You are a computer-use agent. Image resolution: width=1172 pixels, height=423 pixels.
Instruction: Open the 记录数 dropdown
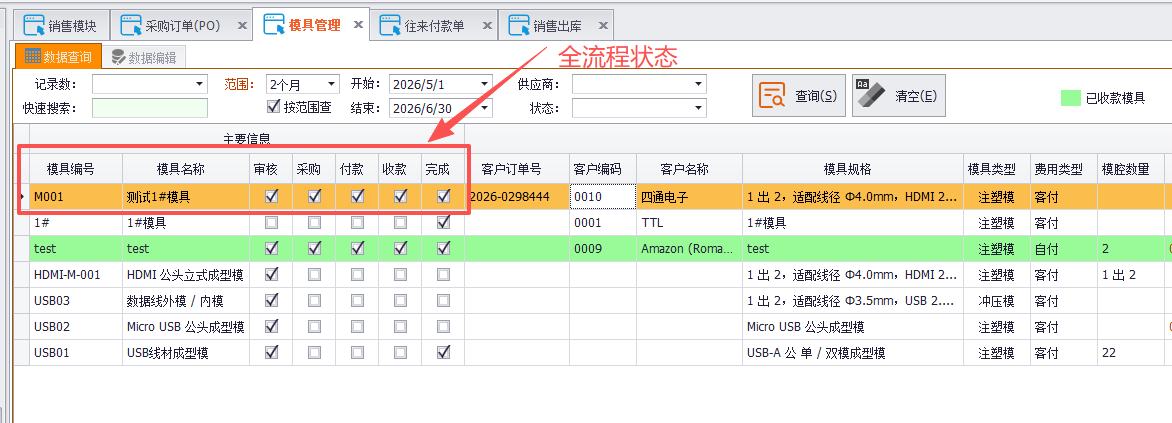pyautogui.click(x=200, y=84)
